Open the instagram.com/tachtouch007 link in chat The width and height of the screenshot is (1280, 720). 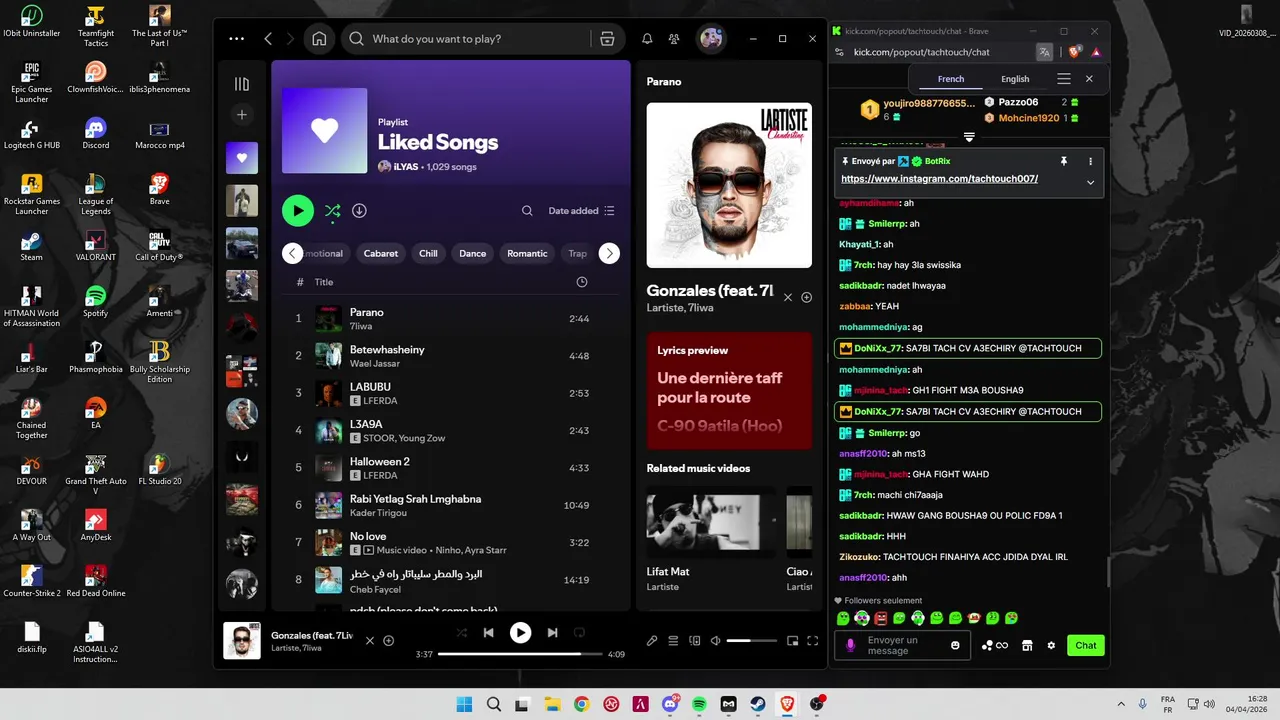939,179
